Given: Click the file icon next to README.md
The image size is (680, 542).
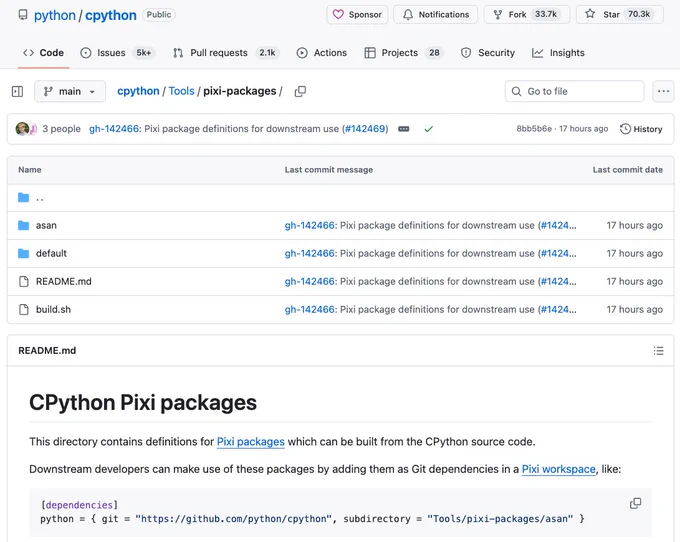Looking at the screenshot, I should click(24, 281).
